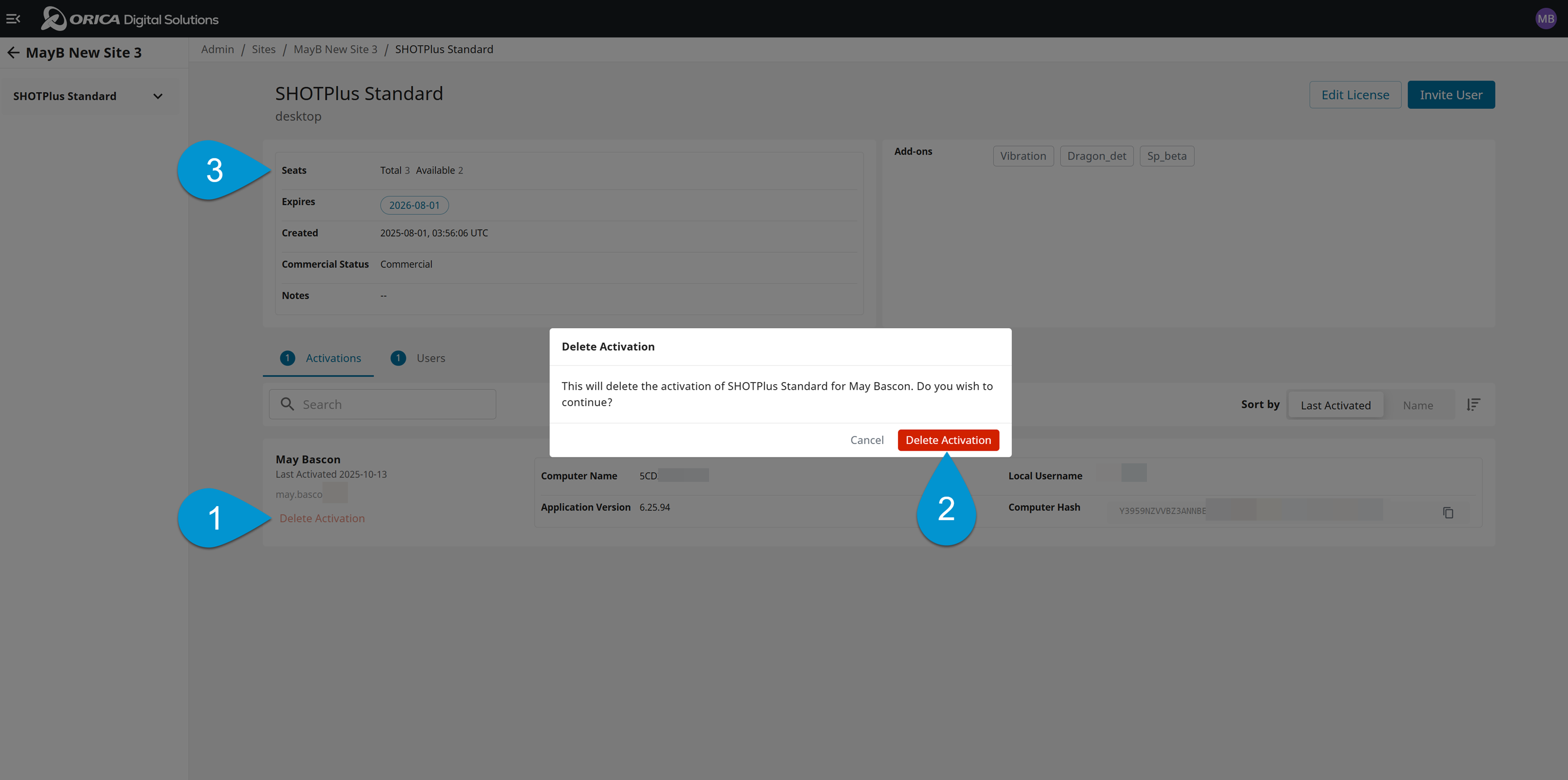Click the SHOTPlus Standard sidebar label

[x=65, y=96]
